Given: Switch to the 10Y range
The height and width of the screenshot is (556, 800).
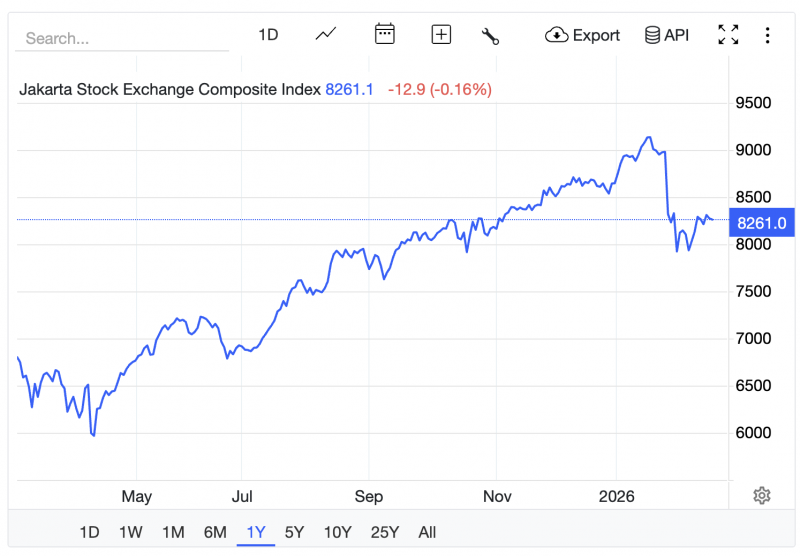Looking at the screenshot, I should 337,532.
